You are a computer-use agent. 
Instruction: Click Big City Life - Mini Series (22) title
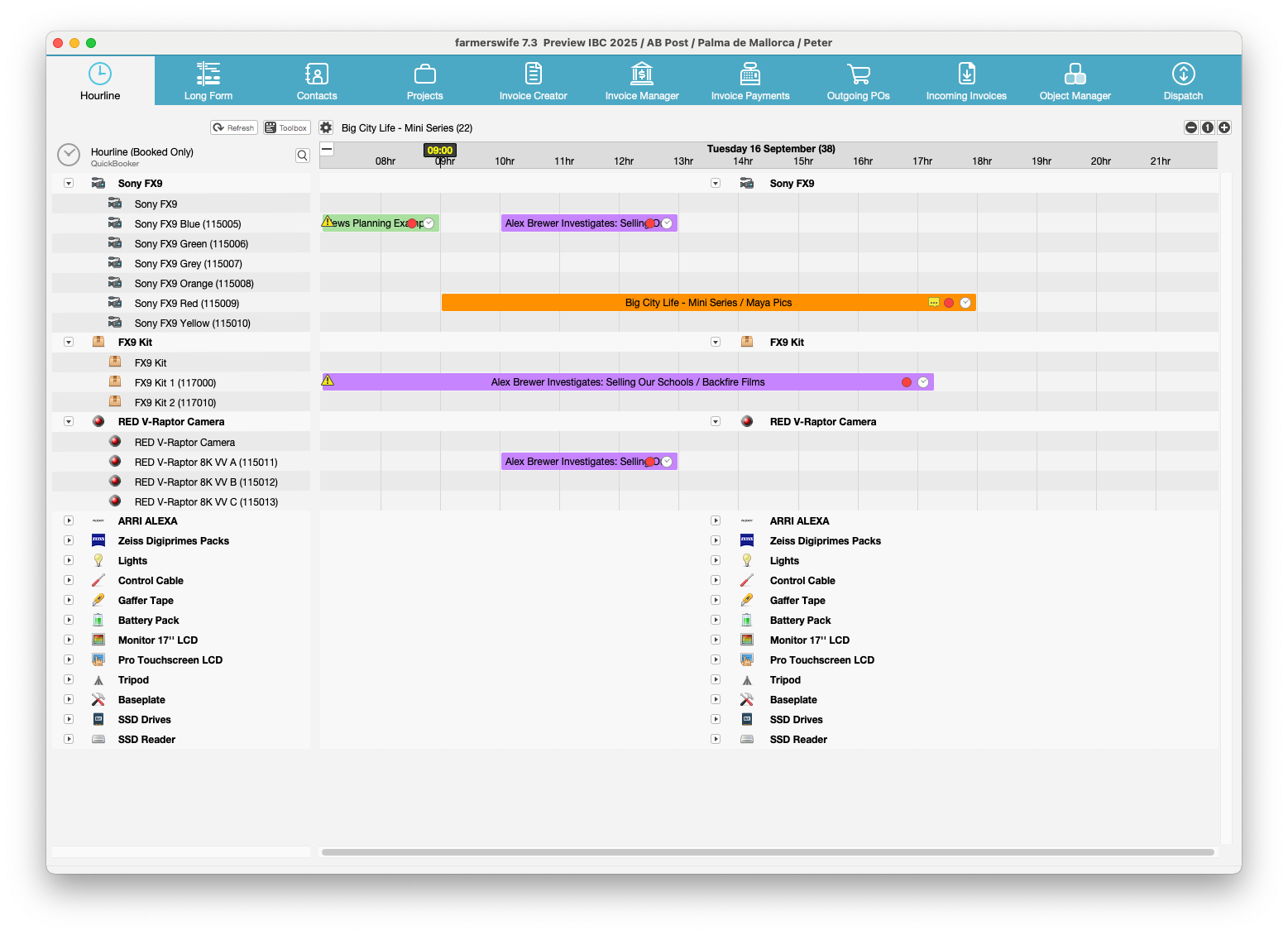click(x=407, y=128)
